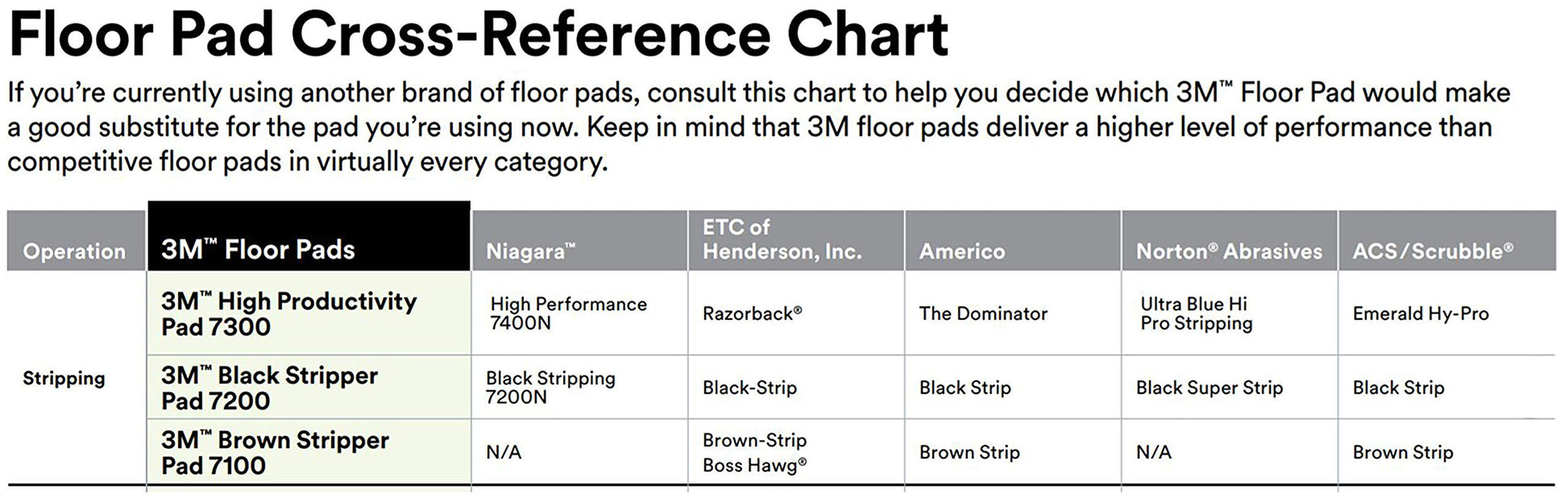Select the 3M Black Stripper Pad 7200 cell
This screenshot has height=498, width=1568.
269,388
